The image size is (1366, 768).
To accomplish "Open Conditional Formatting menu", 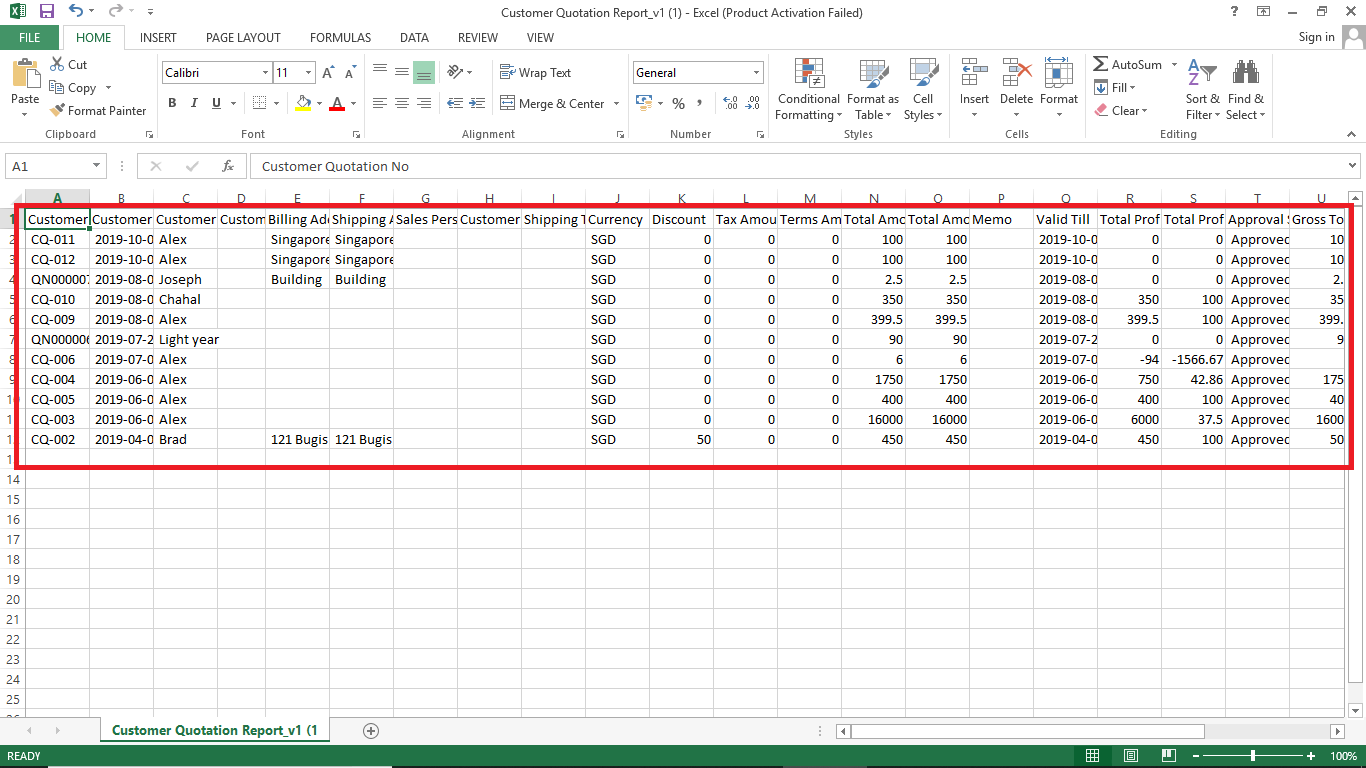I will point(809,89).
